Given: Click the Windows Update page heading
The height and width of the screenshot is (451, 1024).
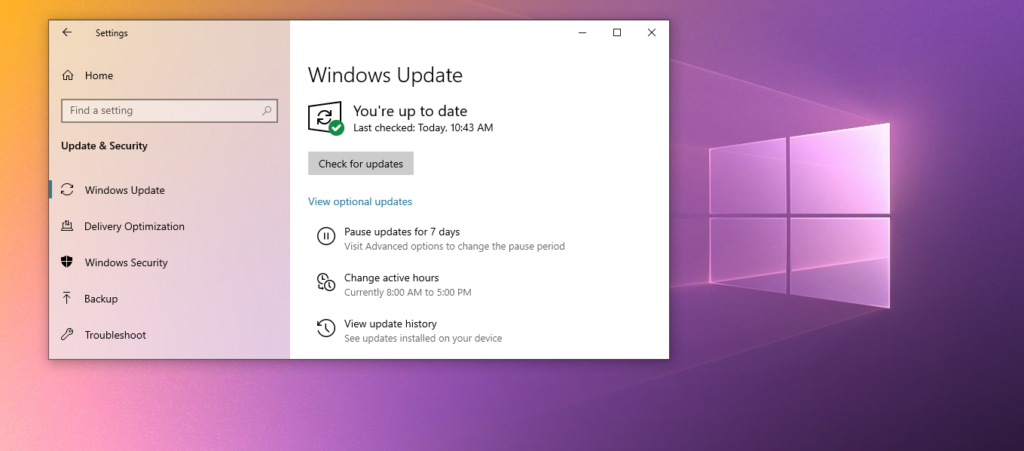Looking at the screenshot, I should [385, 75].
